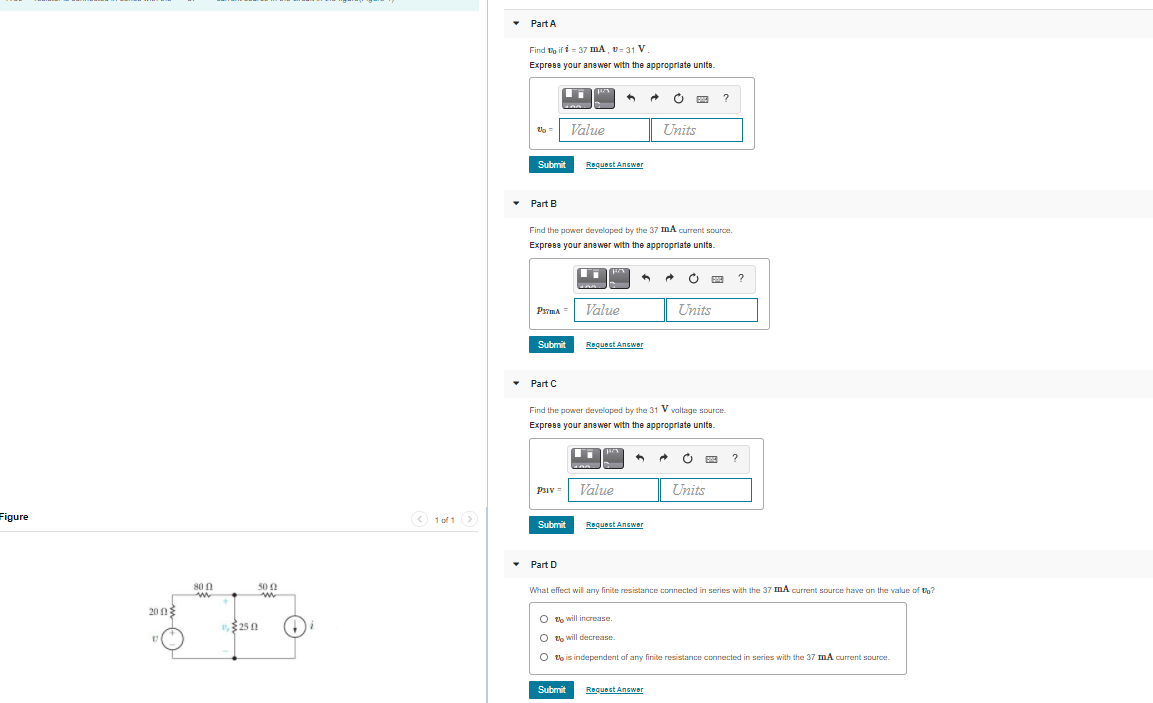Open templates icon in Part B toolbar

592,278
